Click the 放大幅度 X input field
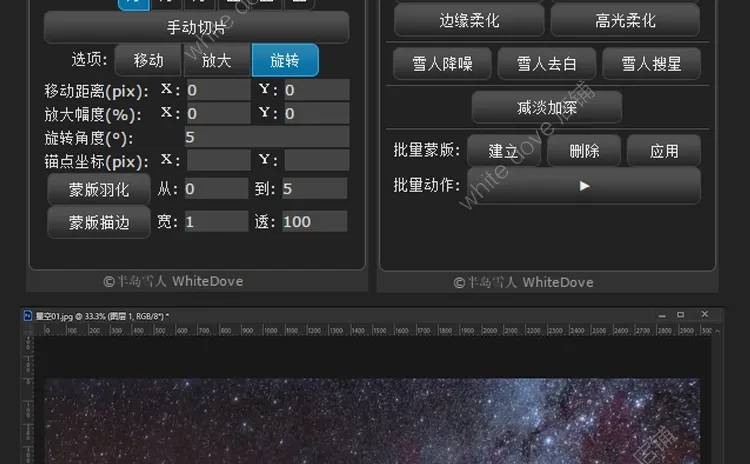Image resolution: width=750 pixels, height=464 pixels. (218, 113)
